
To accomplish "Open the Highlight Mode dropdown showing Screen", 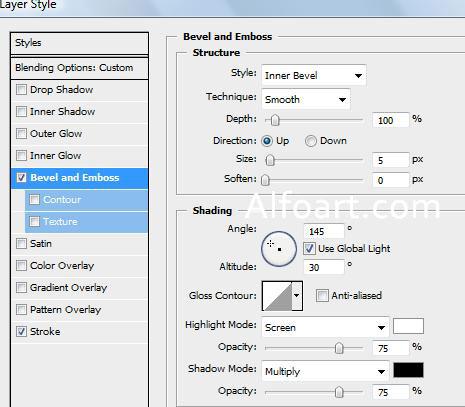I will 325,327.
